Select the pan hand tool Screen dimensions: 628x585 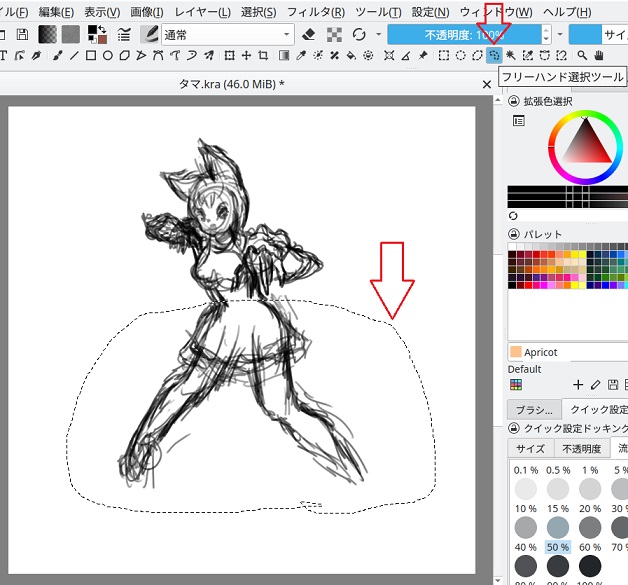599,55
